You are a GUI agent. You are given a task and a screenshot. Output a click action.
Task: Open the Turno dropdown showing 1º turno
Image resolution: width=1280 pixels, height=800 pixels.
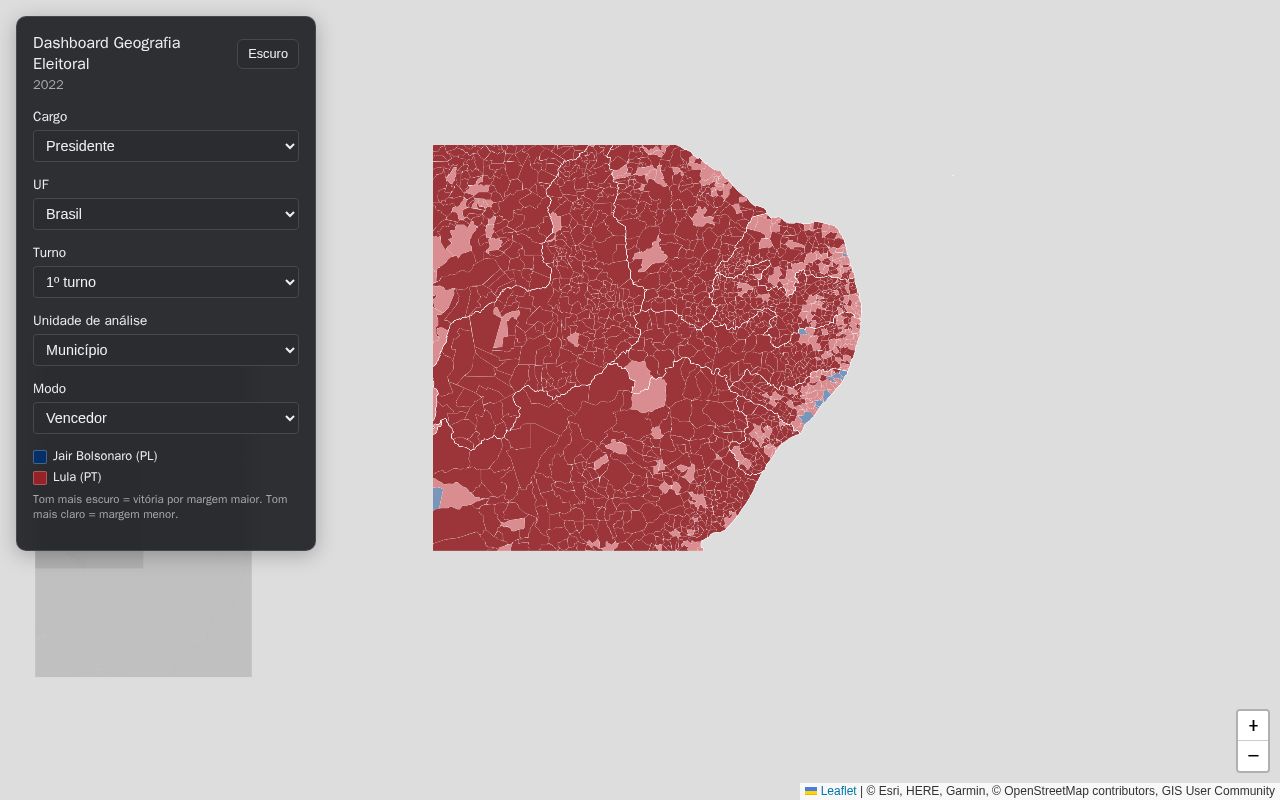click(166, 282)
